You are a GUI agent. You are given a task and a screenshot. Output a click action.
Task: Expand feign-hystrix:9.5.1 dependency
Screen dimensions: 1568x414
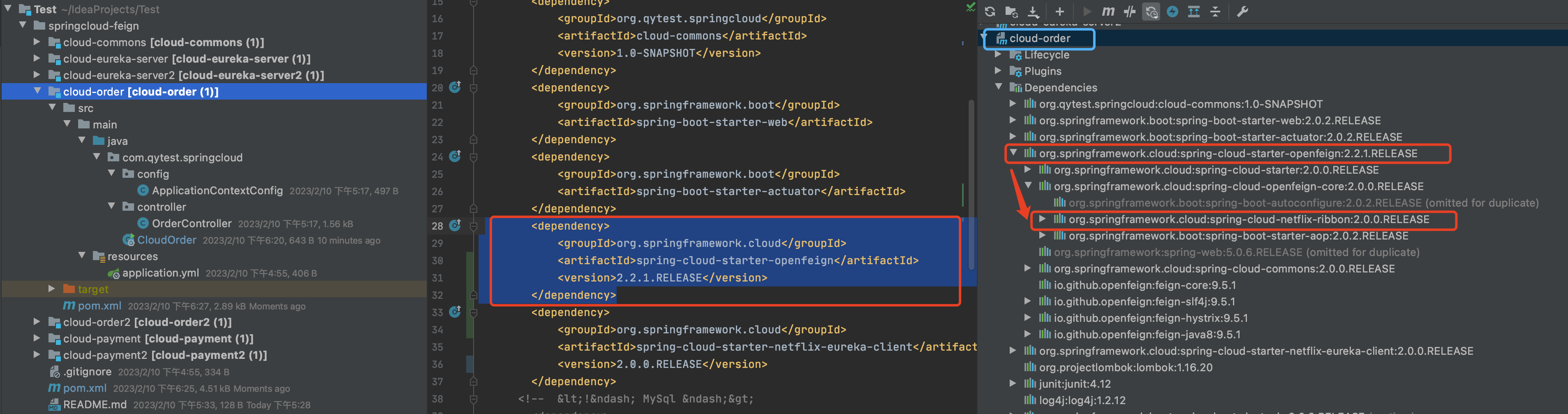coord(1027,318)
